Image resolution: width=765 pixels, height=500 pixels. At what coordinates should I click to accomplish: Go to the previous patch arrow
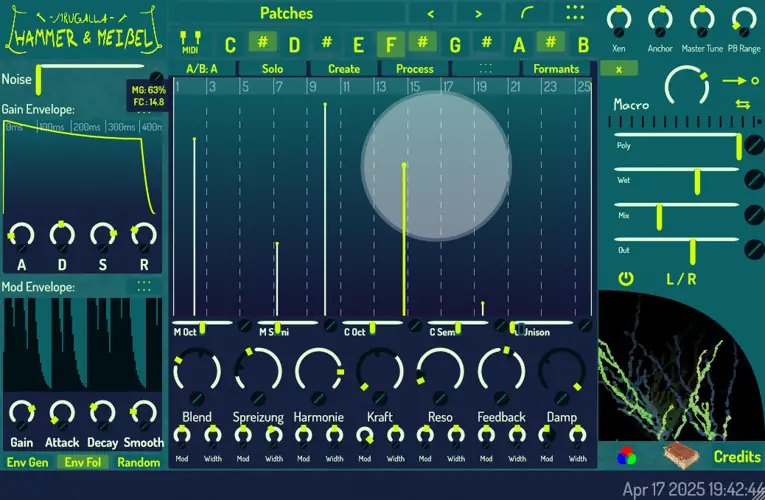(431, 13)
